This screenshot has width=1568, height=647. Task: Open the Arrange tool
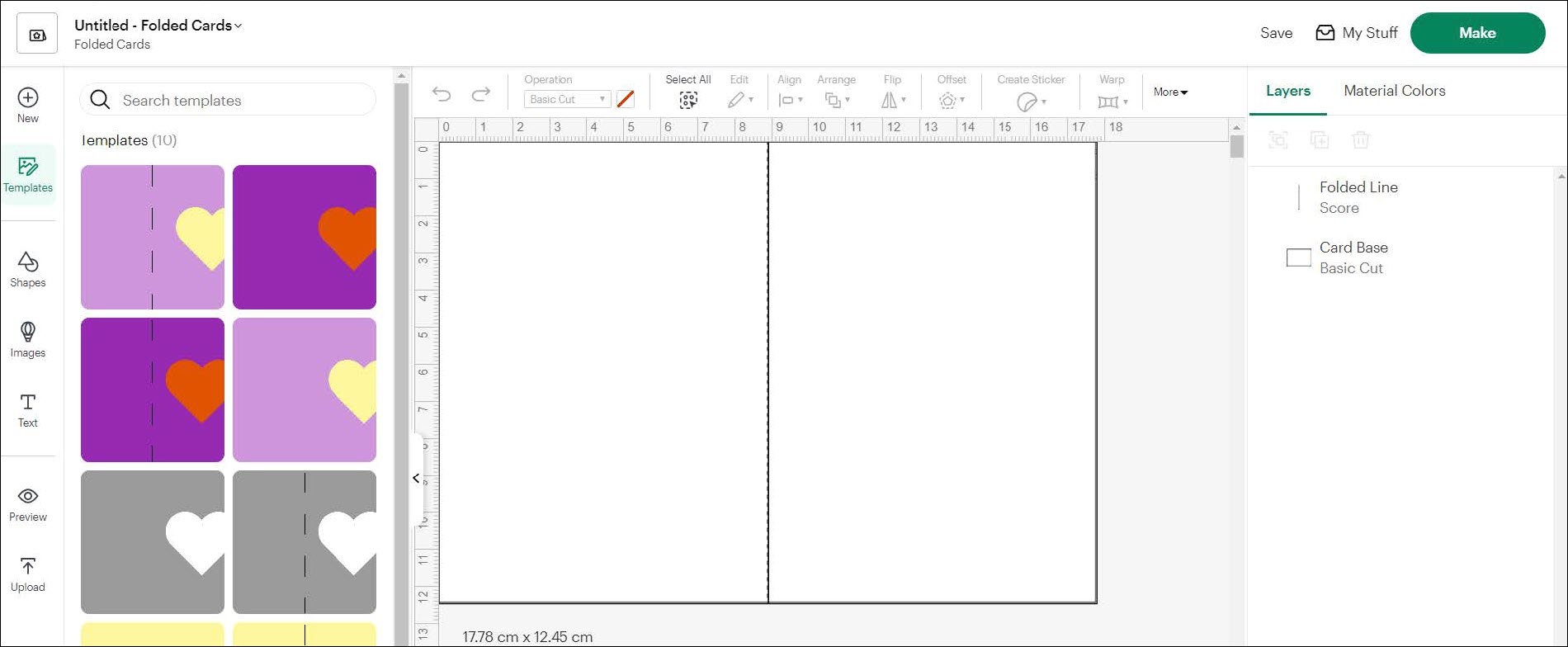(837, 100)
